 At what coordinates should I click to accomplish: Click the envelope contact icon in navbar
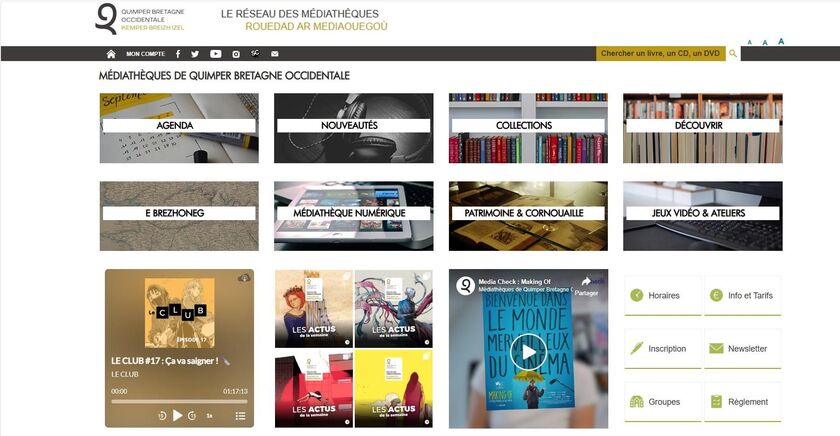(x=274, y=54)
